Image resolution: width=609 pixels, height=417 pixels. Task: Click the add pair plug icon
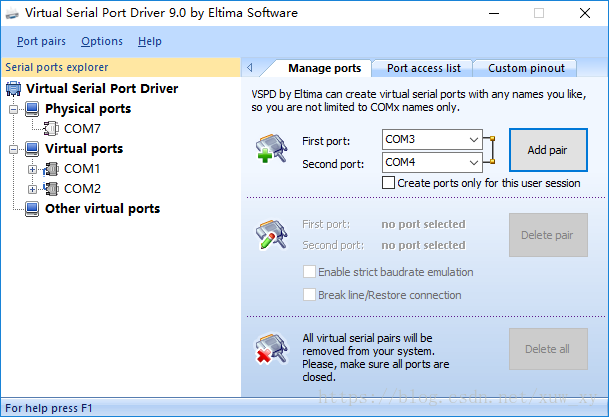(x=271, y=148)
